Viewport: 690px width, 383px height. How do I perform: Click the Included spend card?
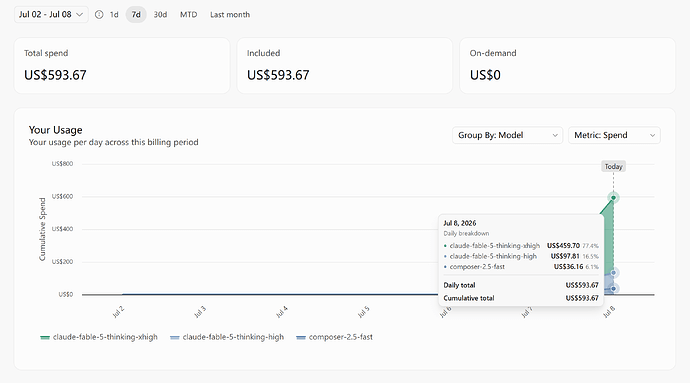345,66
